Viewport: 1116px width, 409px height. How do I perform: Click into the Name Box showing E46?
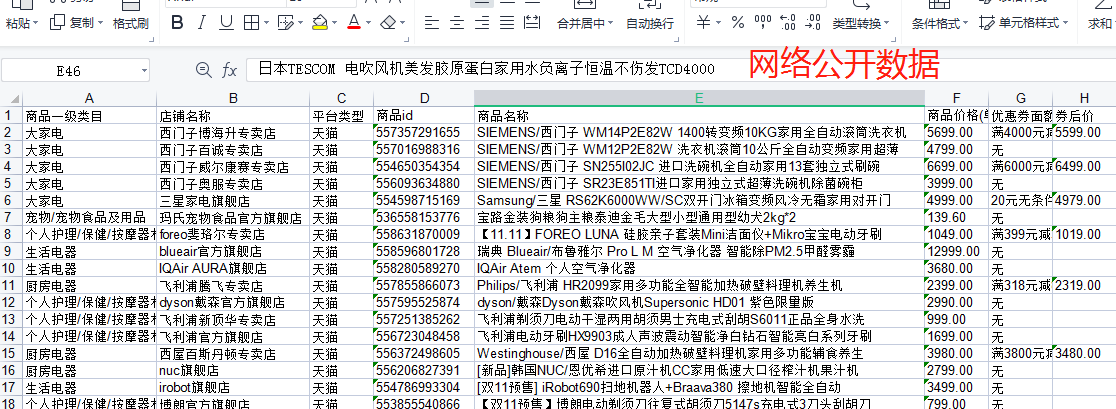(69, 70)
